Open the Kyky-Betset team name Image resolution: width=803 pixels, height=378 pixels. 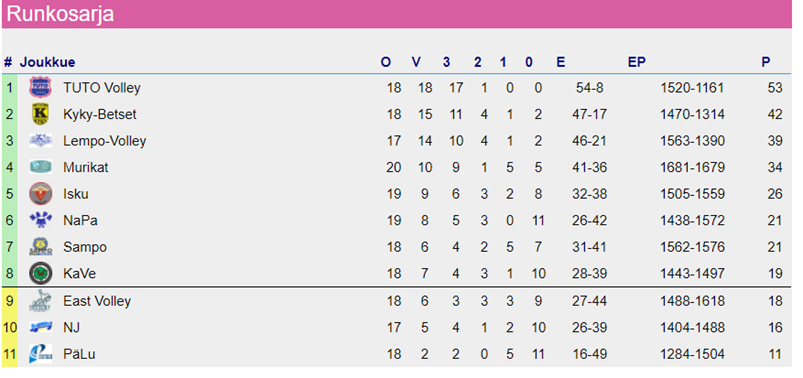[x=100, y=114]
